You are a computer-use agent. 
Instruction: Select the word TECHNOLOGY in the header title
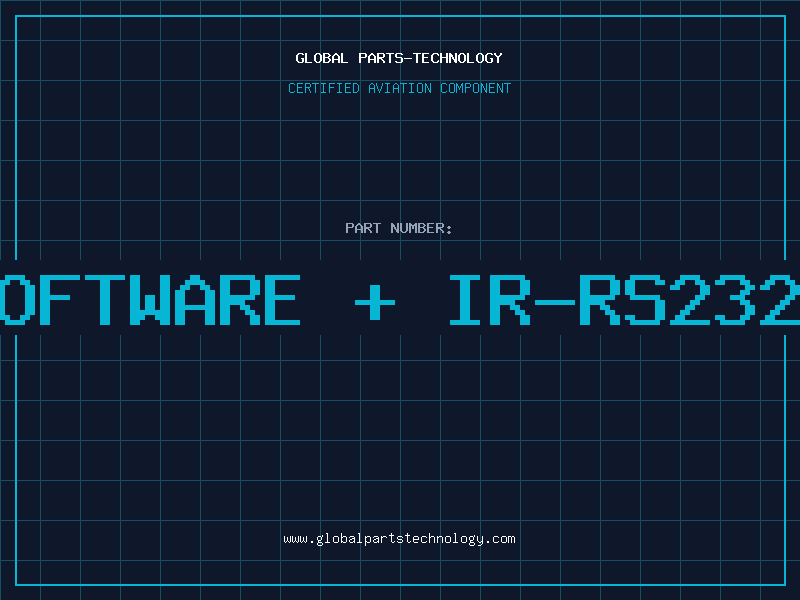click(458, 58)
